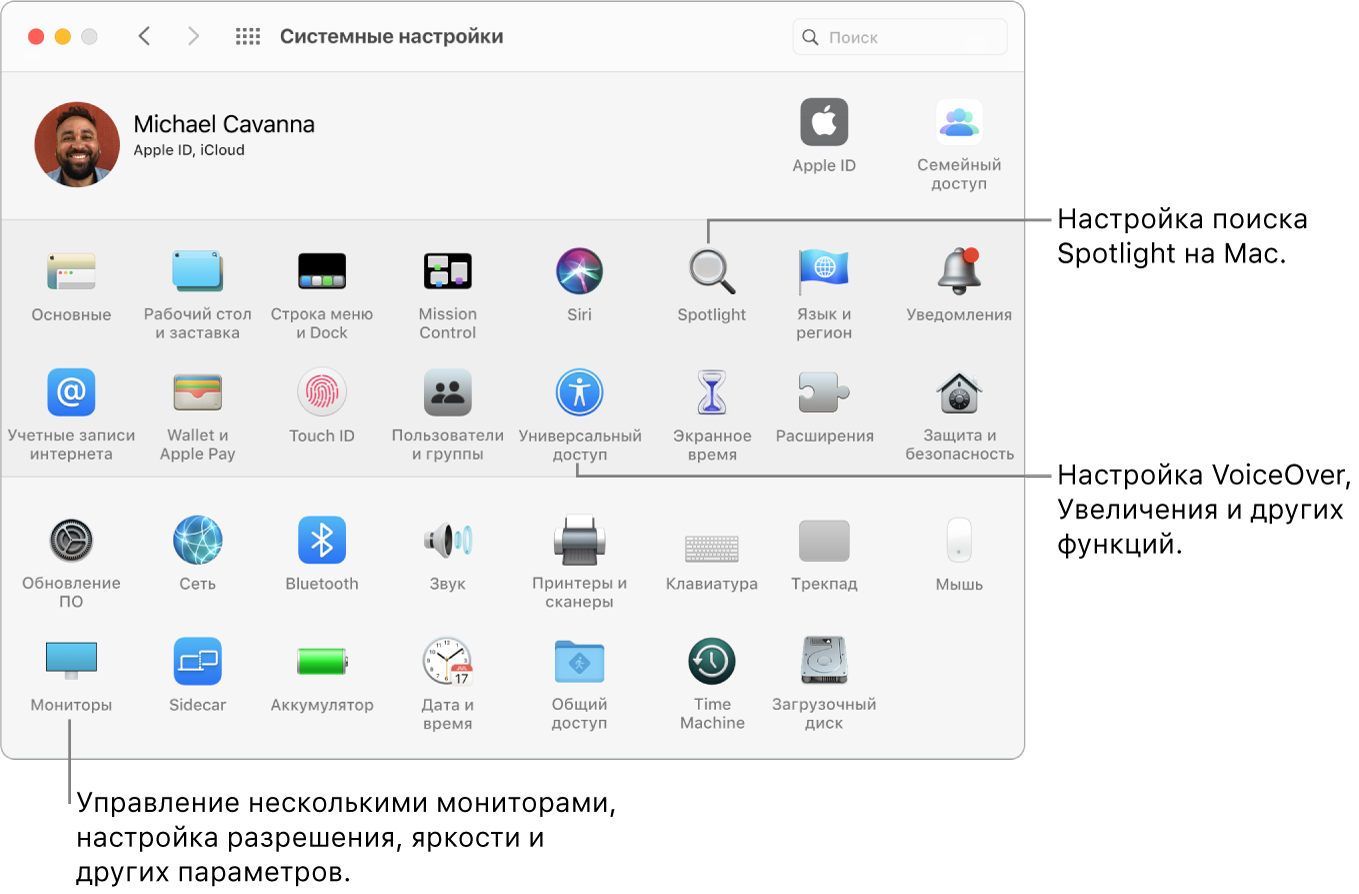Open Общий доступ folder icon
The image size is (1359, 894).
[x=579, y=662]
